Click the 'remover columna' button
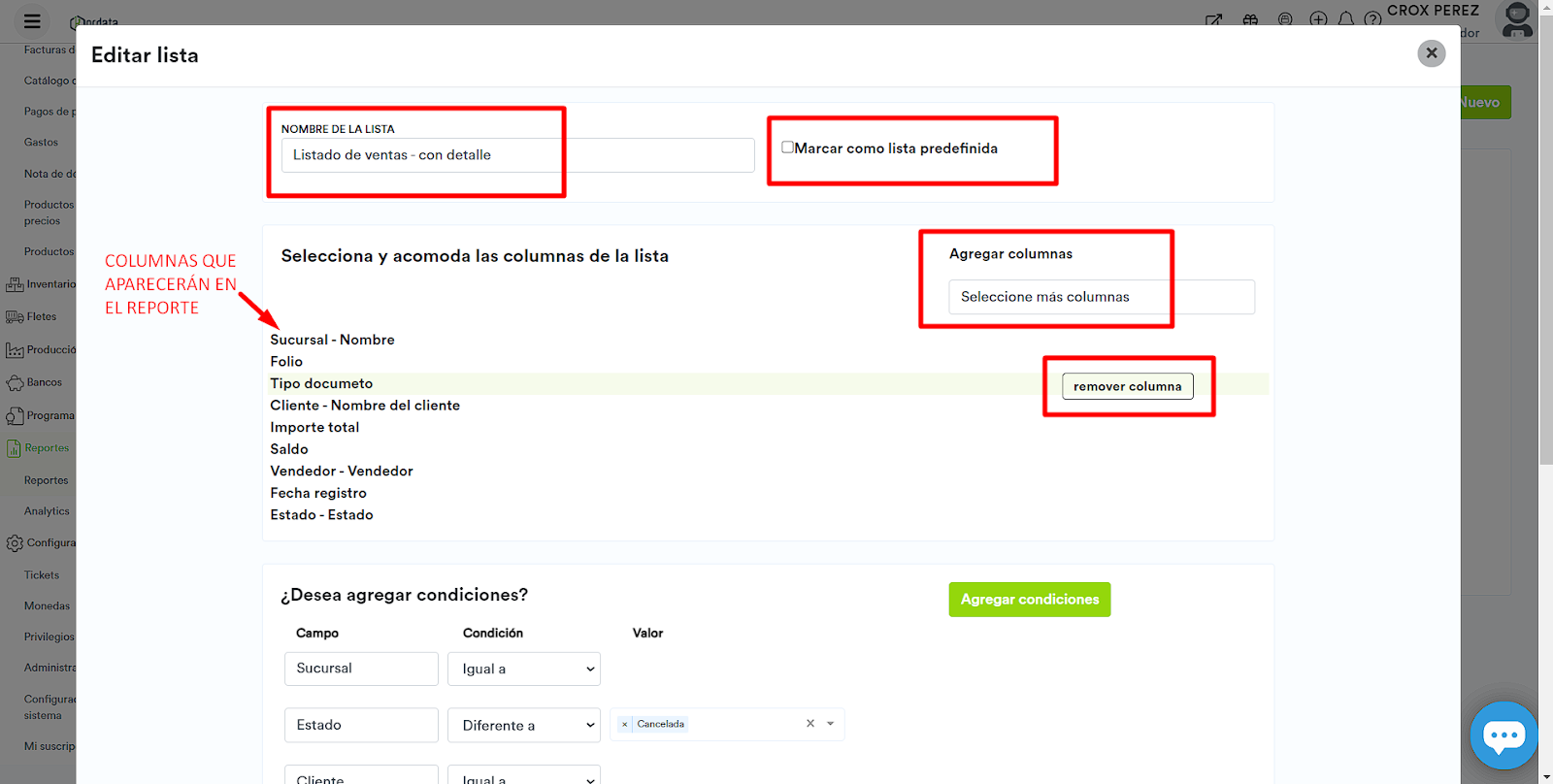The image size is (1553, 784). (1127, 386)
